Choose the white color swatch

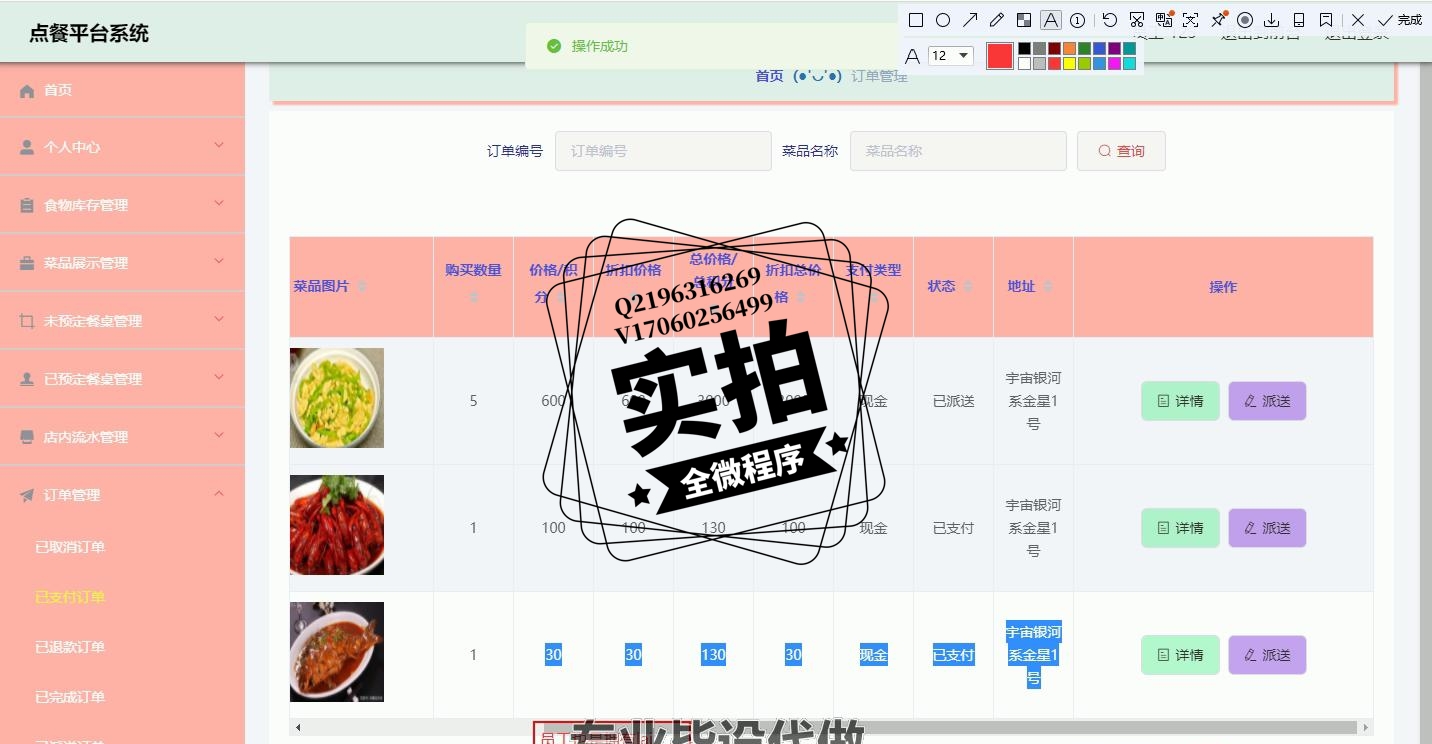pyautogui.click(x=1024, y=63)
